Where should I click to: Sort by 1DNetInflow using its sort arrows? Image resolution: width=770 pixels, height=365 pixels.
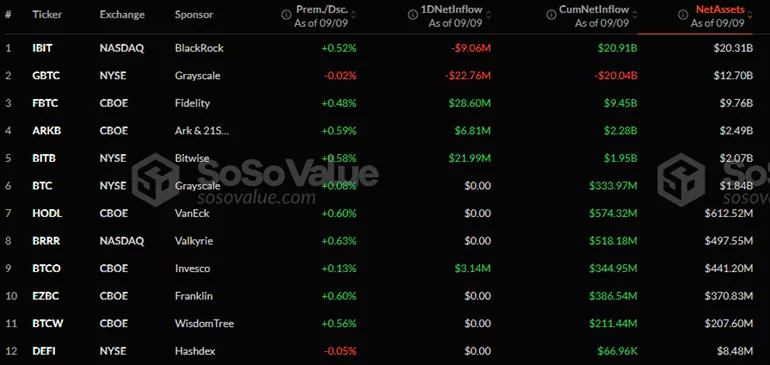pos(488,15)
